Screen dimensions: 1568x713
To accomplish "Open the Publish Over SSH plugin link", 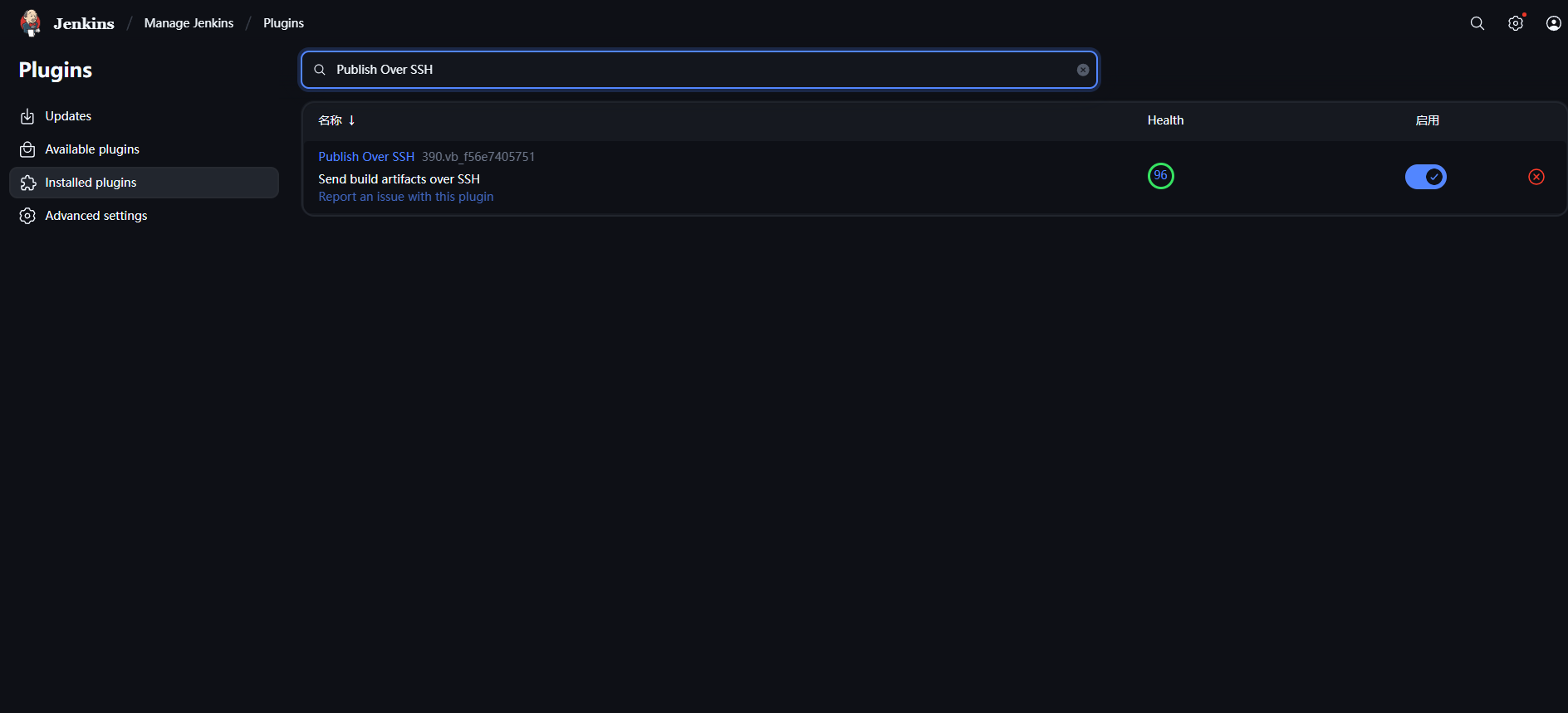I will [366, 157].
